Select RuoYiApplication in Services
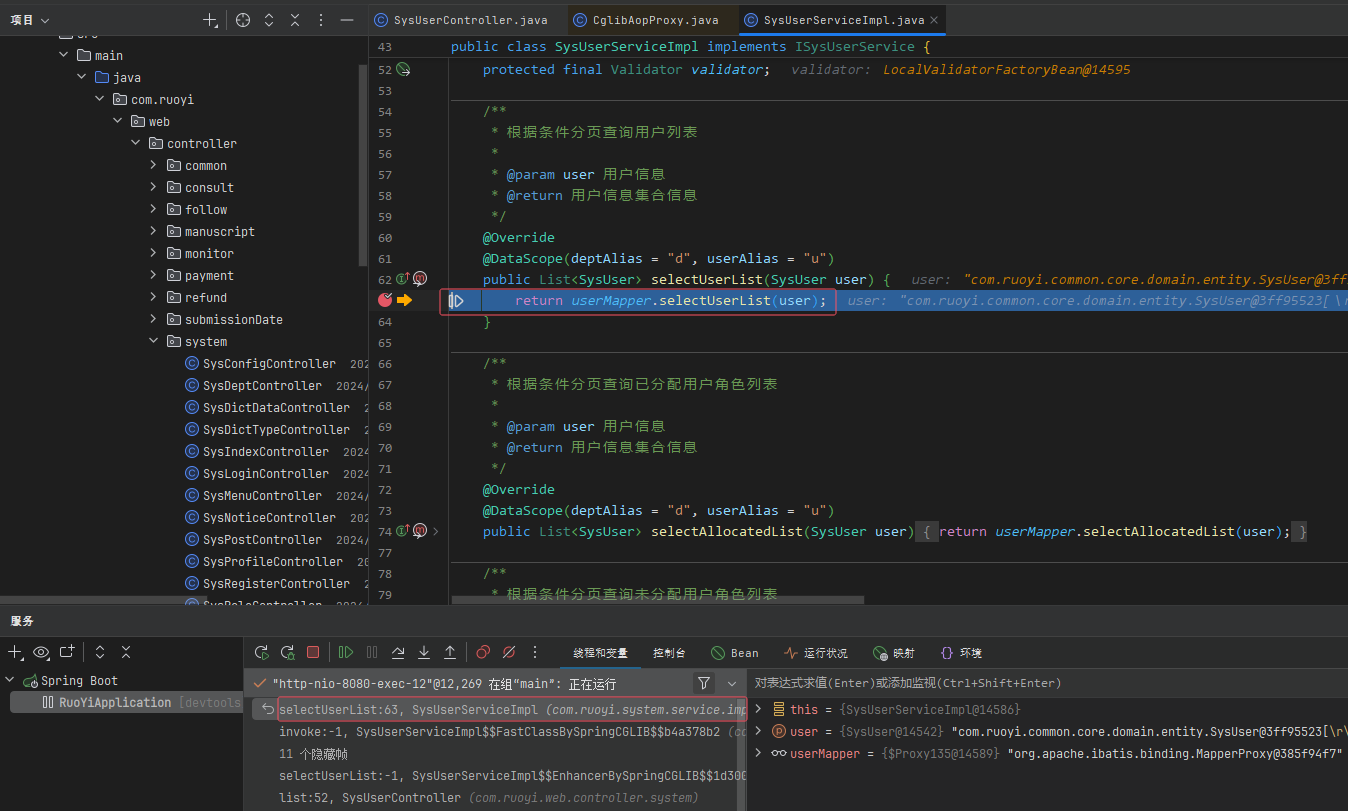 tap(127, 702)
